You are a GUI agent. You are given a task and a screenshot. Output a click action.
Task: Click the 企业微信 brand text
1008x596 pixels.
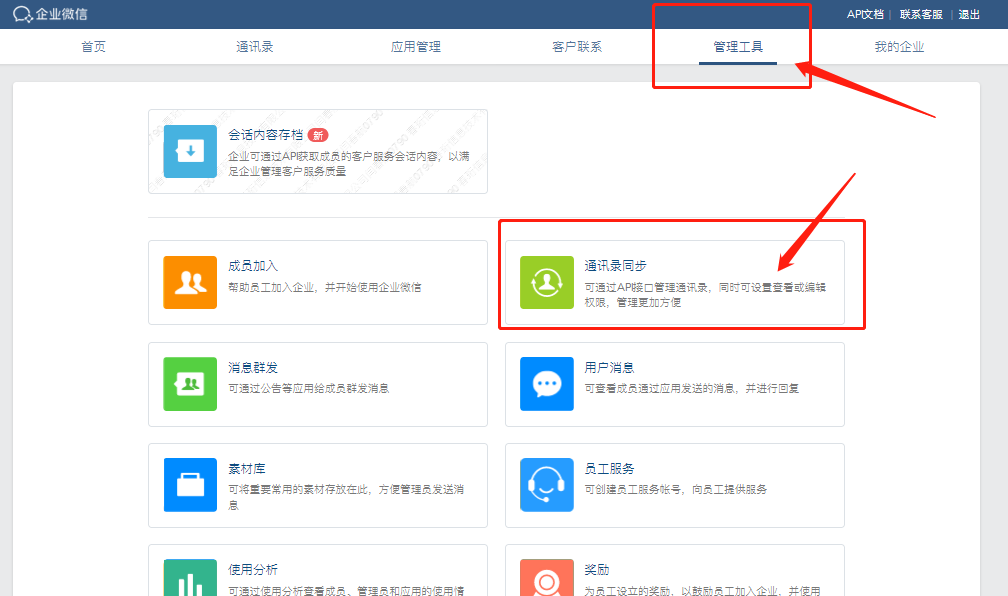[x=61, y=14]
